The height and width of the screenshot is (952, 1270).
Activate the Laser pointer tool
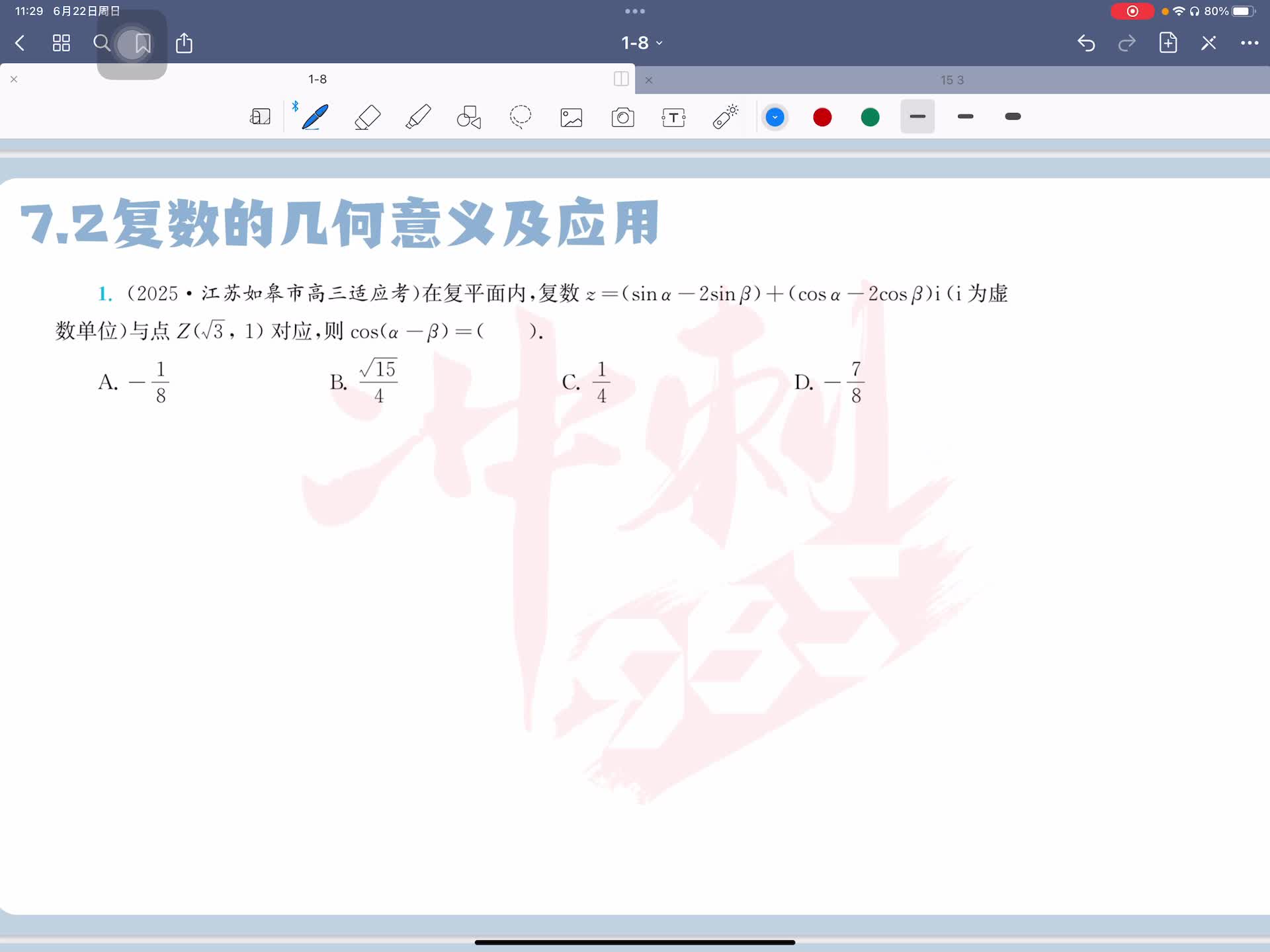(x=725, y=117)
